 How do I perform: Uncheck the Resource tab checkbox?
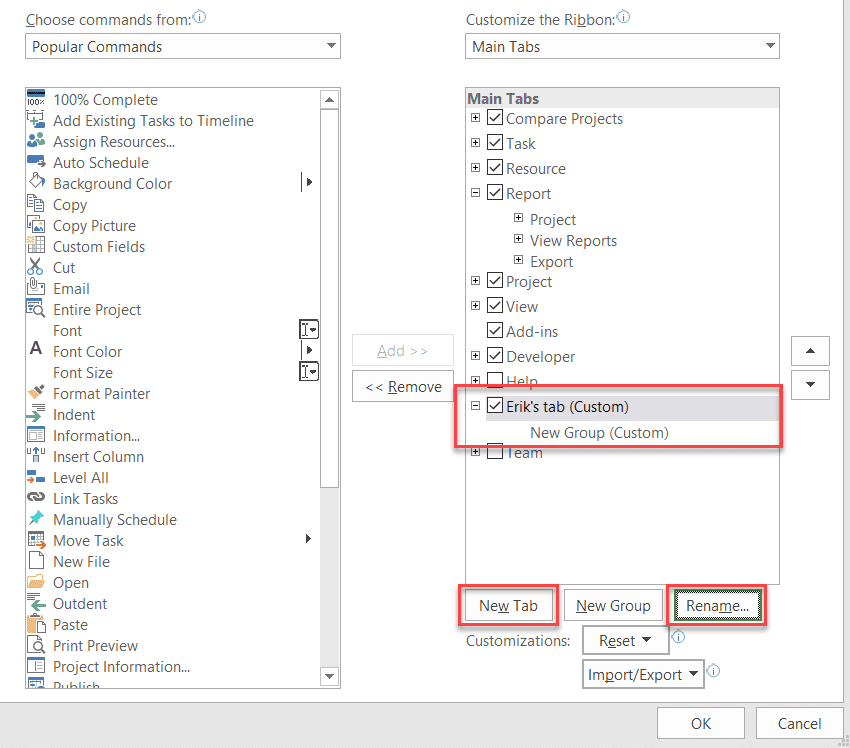495,167
